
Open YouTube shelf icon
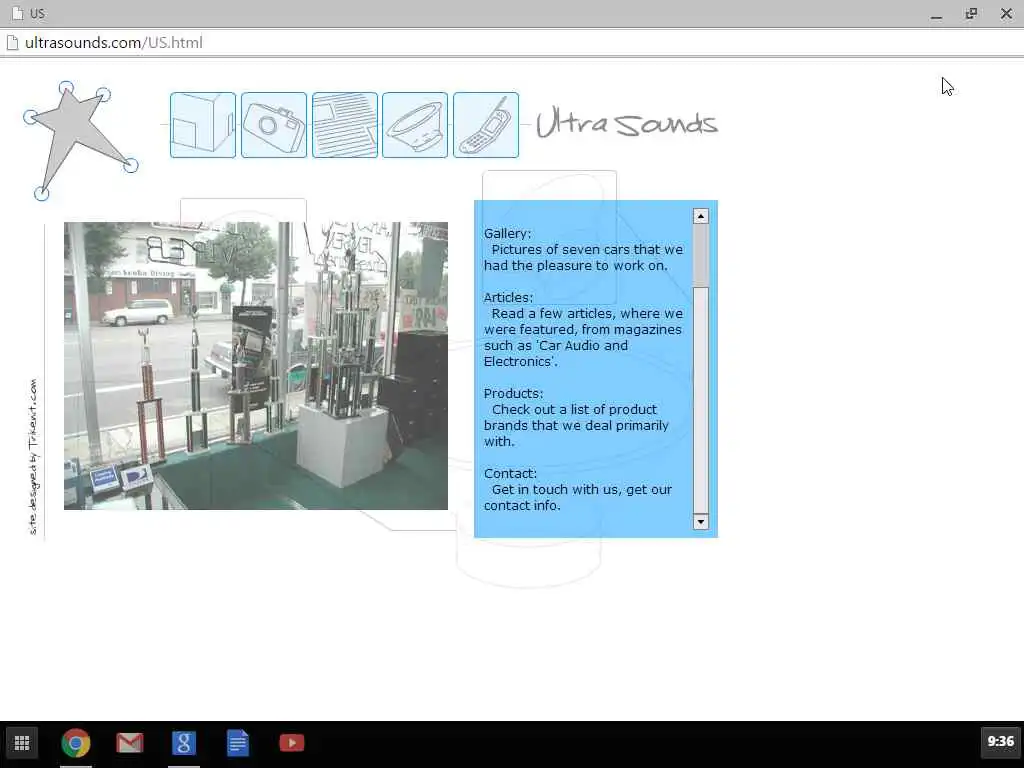(x=291, y=743)
